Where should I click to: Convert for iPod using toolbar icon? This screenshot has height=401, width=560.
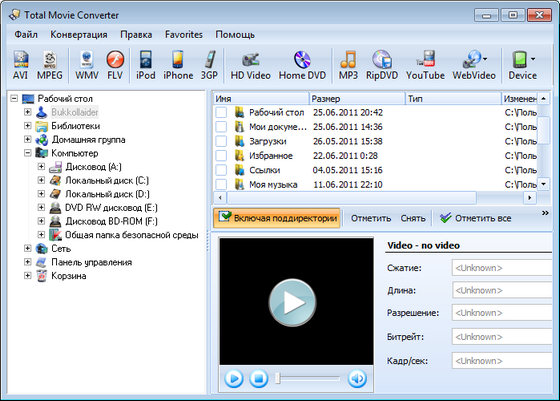click(x=146, y=65)
